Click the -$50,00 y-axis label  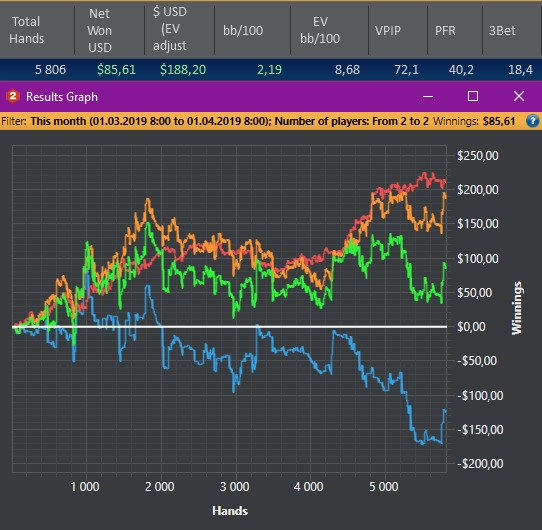pos(477,361)
